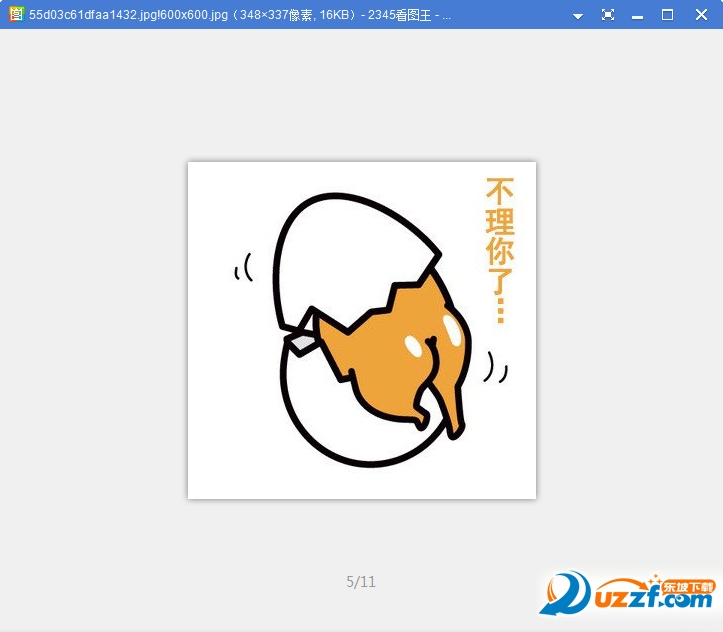
Task: Open the title bar dropdown menu arrow
Action: 578,16
